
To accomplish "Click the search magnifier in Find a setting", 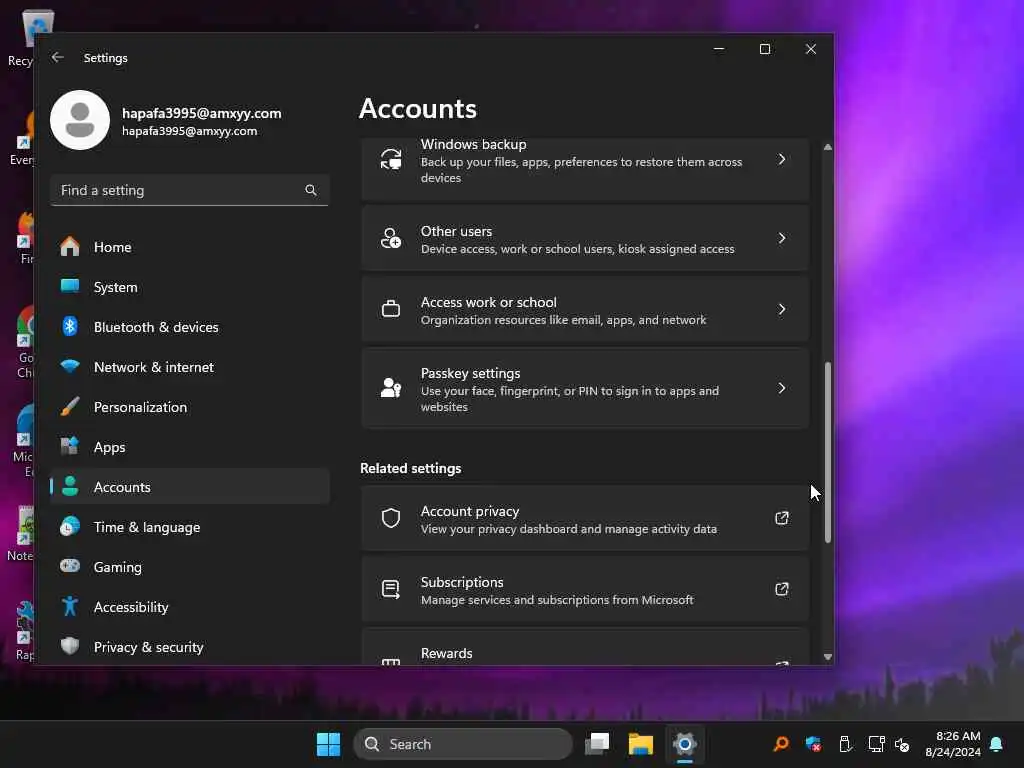I will point(311,190).
